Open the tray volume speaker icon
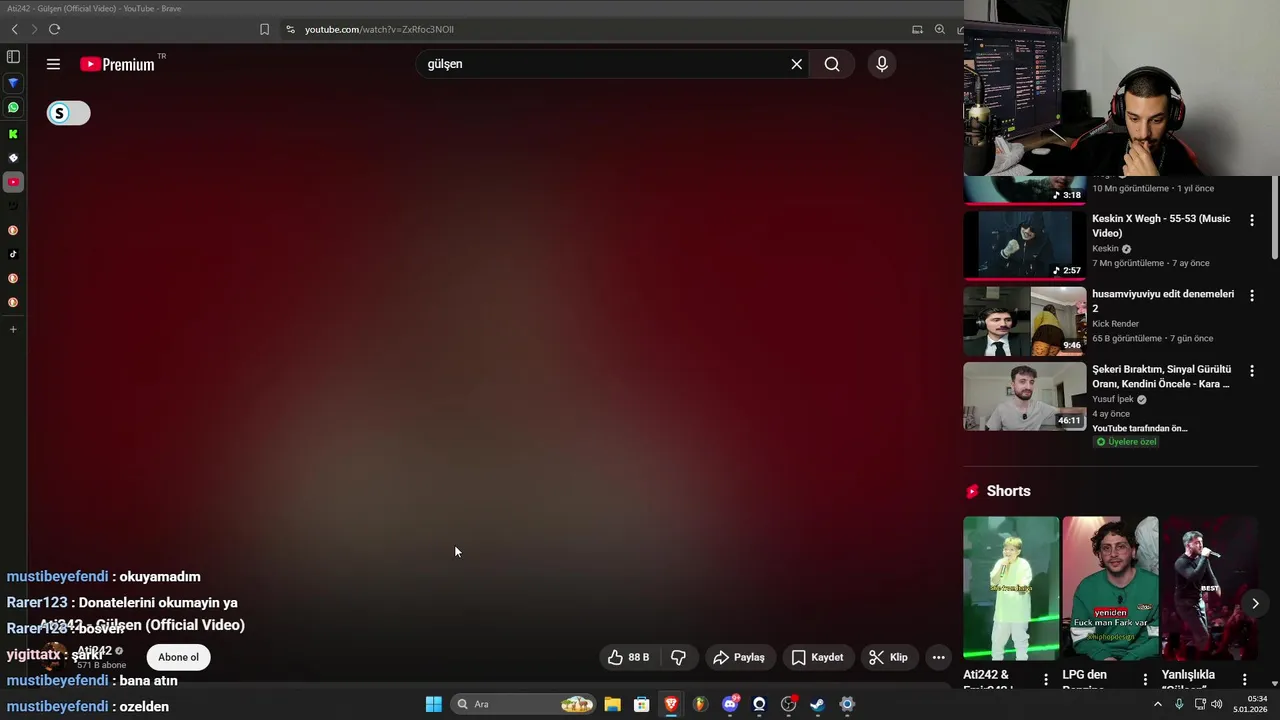This screenshot has height=720, width=1280. pyautogui.click(x=1217, y=704)
